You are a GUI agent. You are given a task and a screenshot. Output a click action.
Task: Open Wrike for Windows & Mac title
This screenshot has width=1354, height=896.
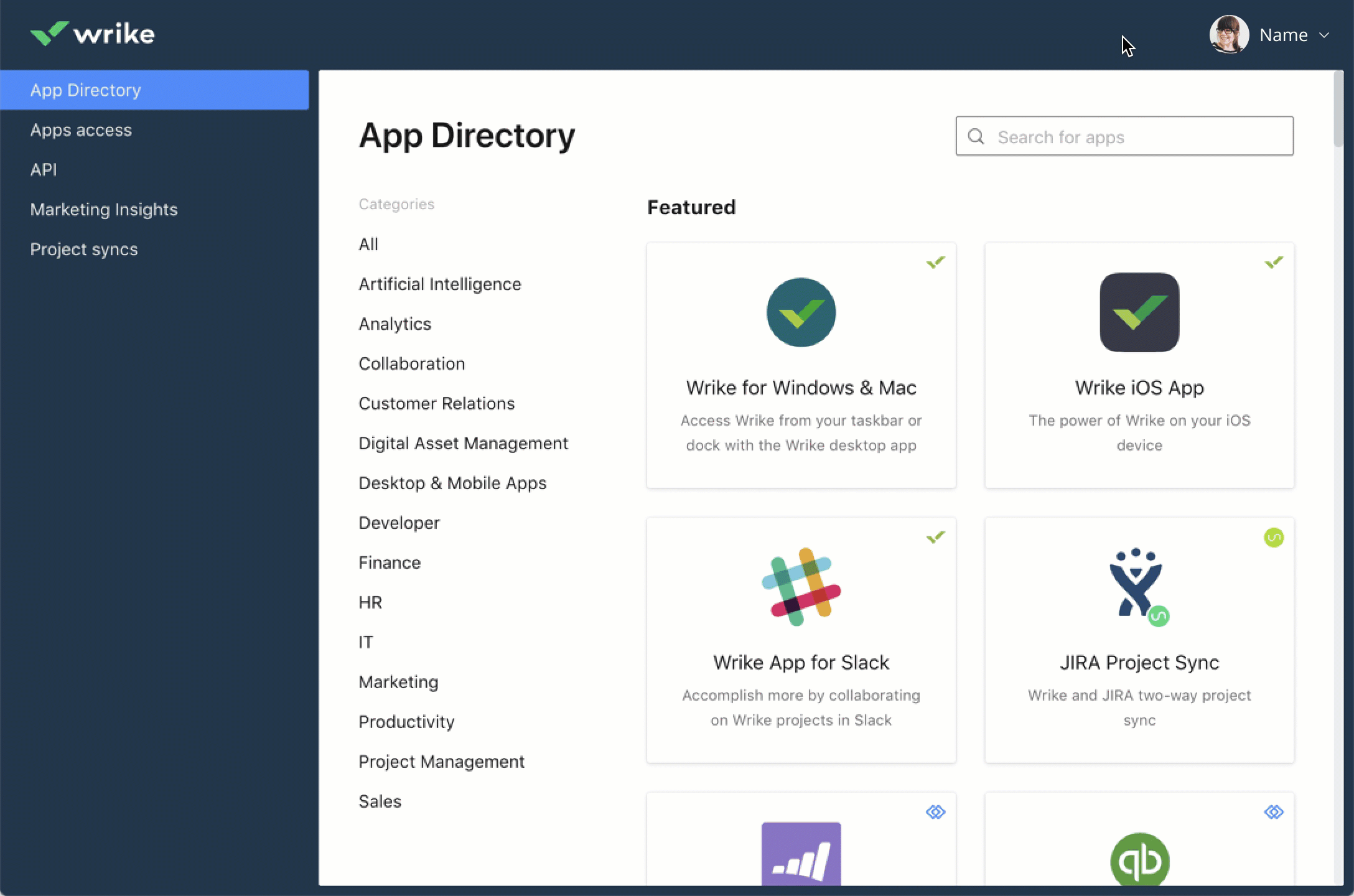(801, 388)
